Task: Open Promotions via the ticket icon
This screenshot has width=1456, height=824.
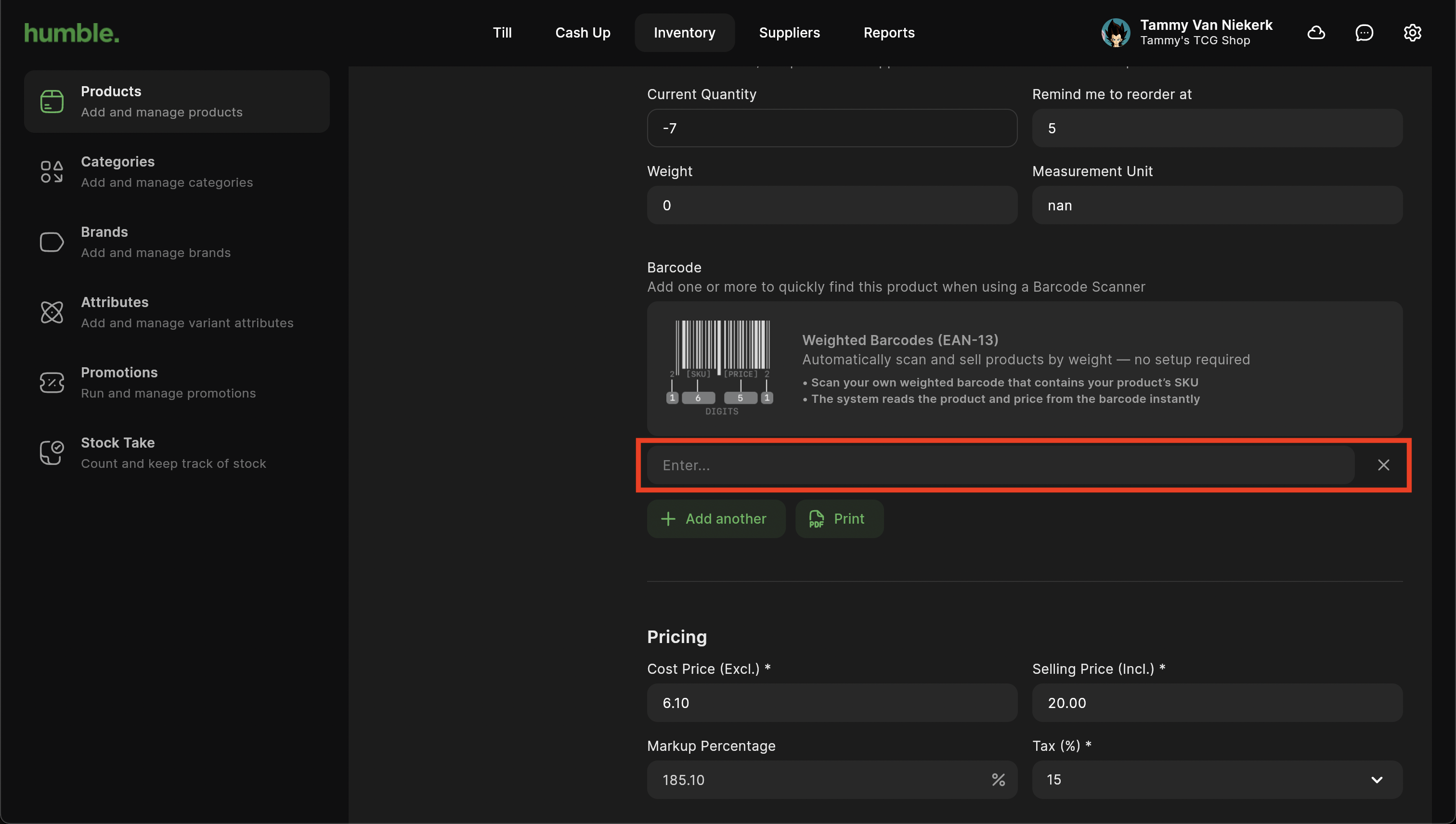Action: pyautogui.click(x=52, y=383)
